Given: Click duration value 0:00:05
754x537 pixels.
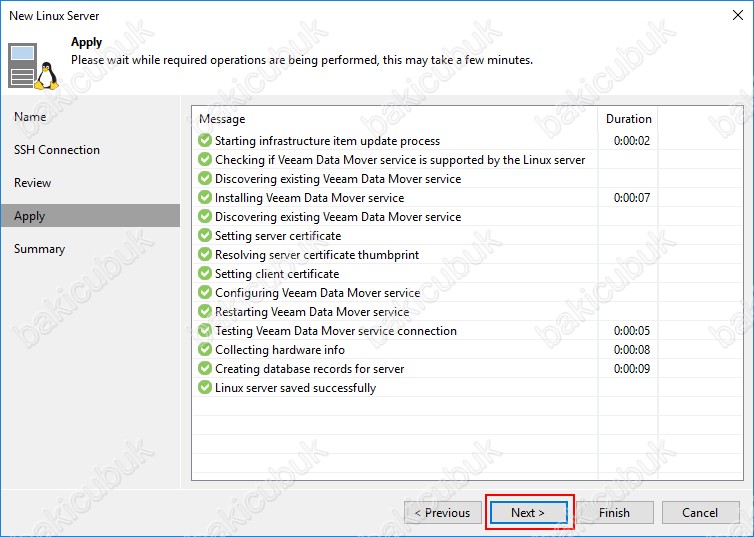Looking at the screenshot, I should (x=632, y=331).
